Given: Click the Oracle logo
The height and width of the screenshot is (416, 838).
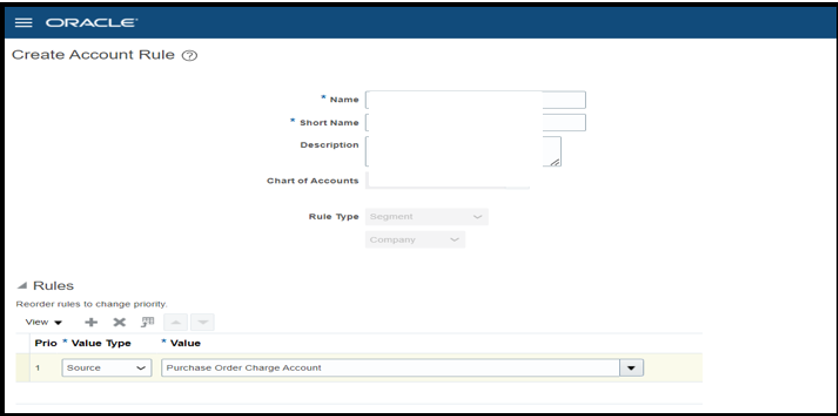Looking at the screenshot, I should (91, 23).
